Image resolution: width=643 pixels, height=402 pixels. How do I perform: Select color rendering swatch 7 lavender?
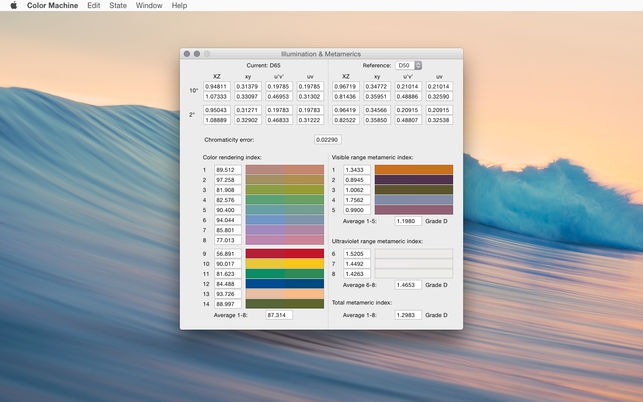[285, 230]
